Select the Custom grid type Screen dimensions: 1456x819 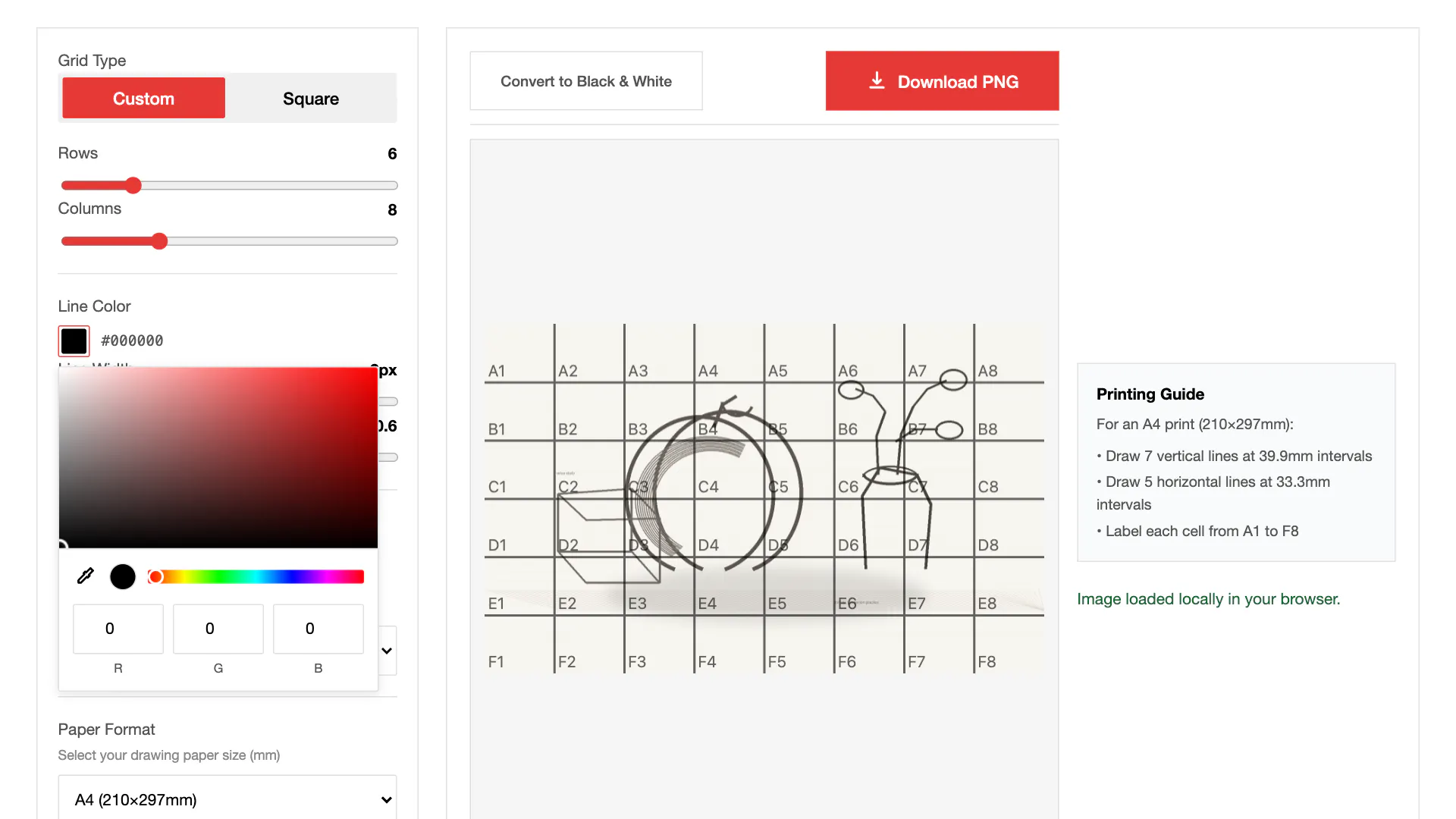pos(143,98)
